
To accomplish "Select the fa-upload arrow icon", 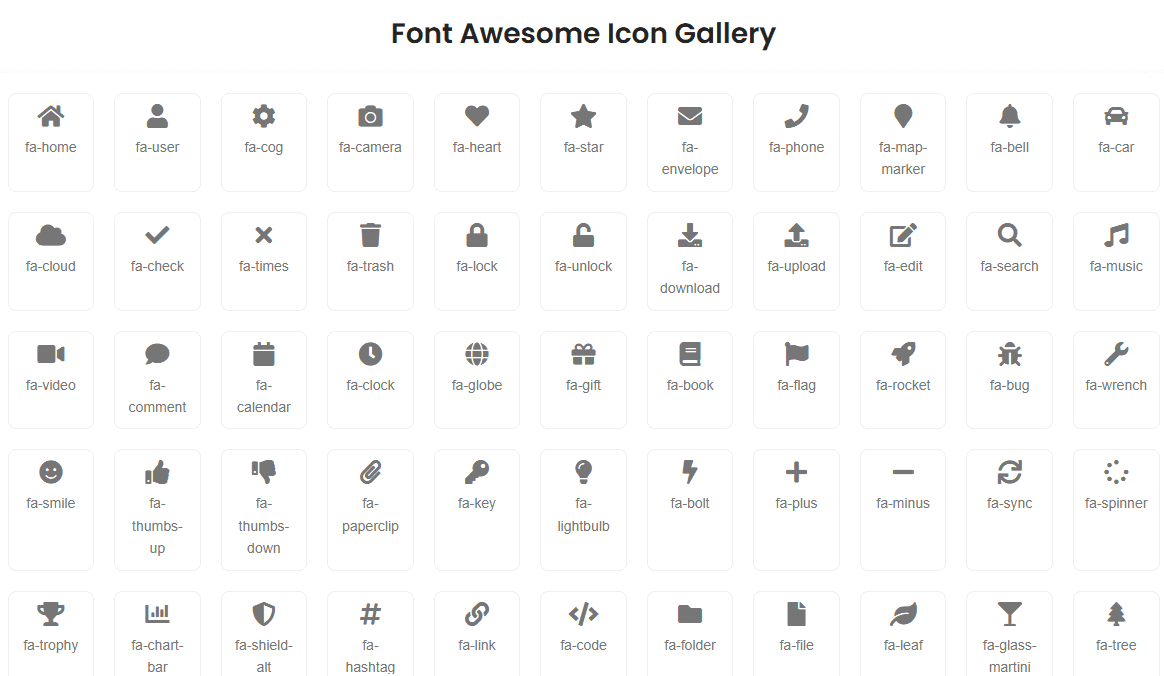I will [x=797, y=235].
